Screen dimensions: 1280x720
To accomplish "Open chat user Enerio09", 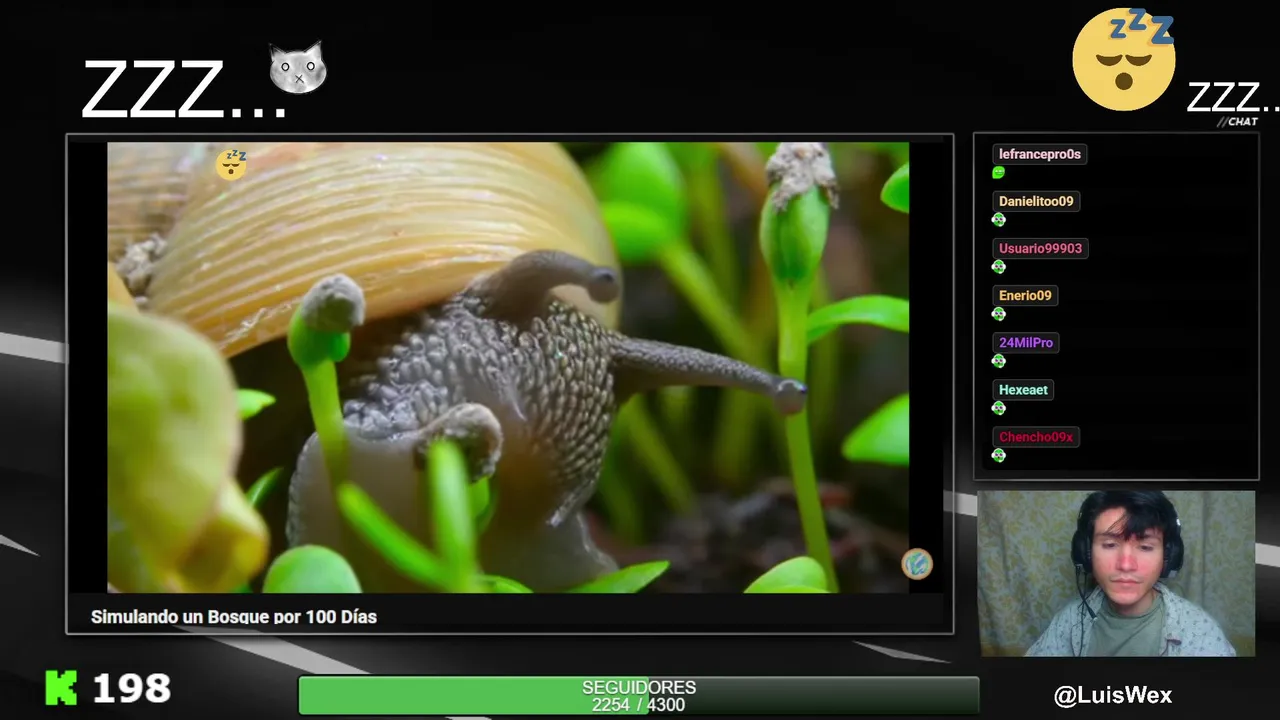I will (x=1025, y=295).
